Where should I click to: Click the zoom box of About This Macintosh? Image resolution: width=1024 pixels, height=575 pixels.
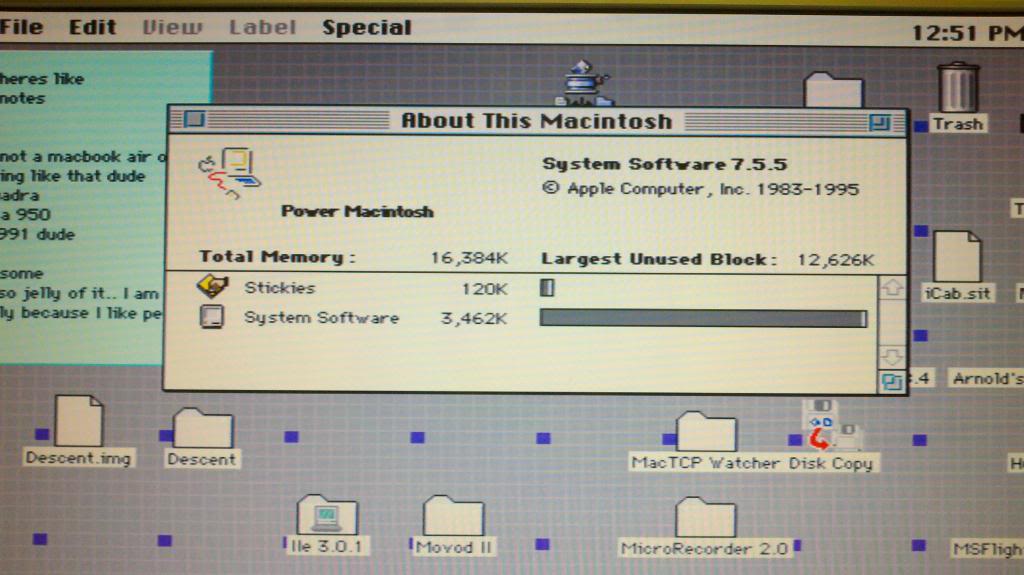(x=879, y=122)
